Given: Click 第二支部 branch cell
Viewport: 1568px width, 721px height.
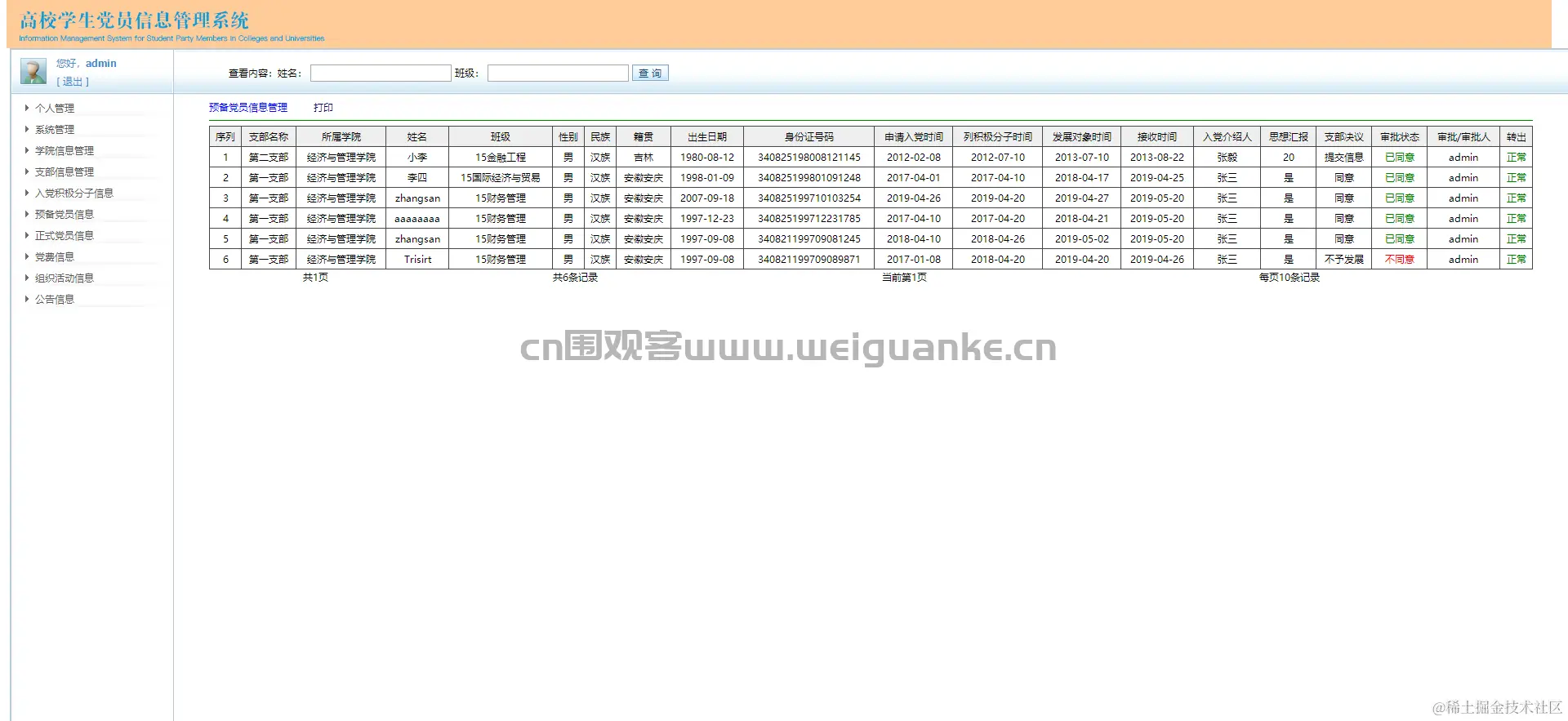Looking at the screenshot, I should point(269,158).
